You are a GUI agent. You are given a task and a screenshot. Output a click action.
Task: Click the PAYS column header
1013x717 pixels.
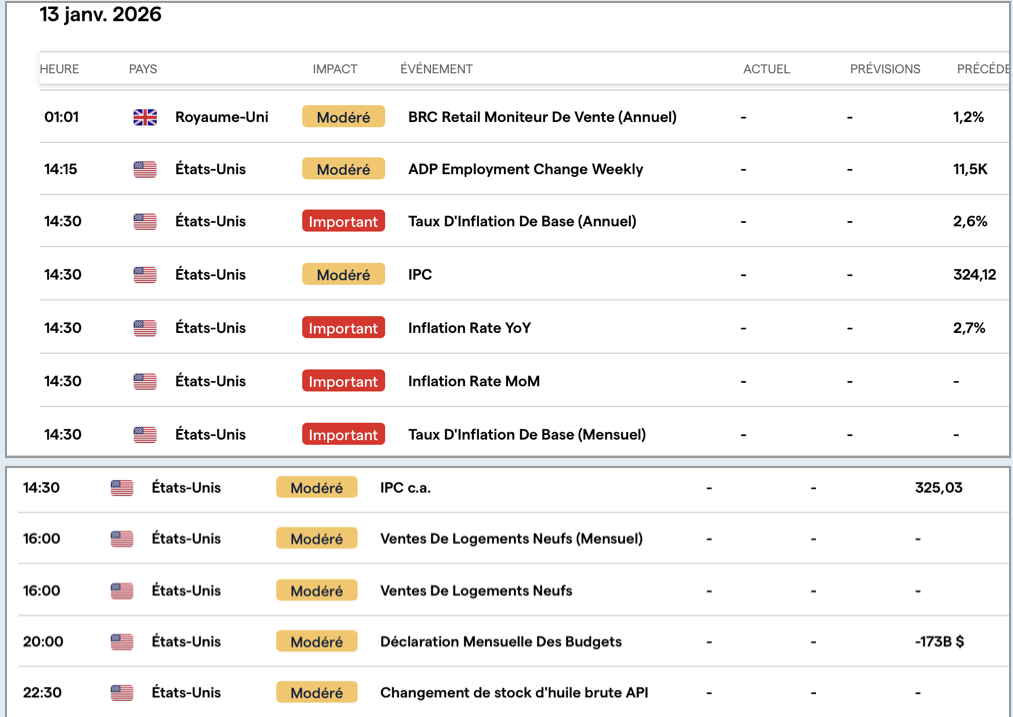(143, 69)
